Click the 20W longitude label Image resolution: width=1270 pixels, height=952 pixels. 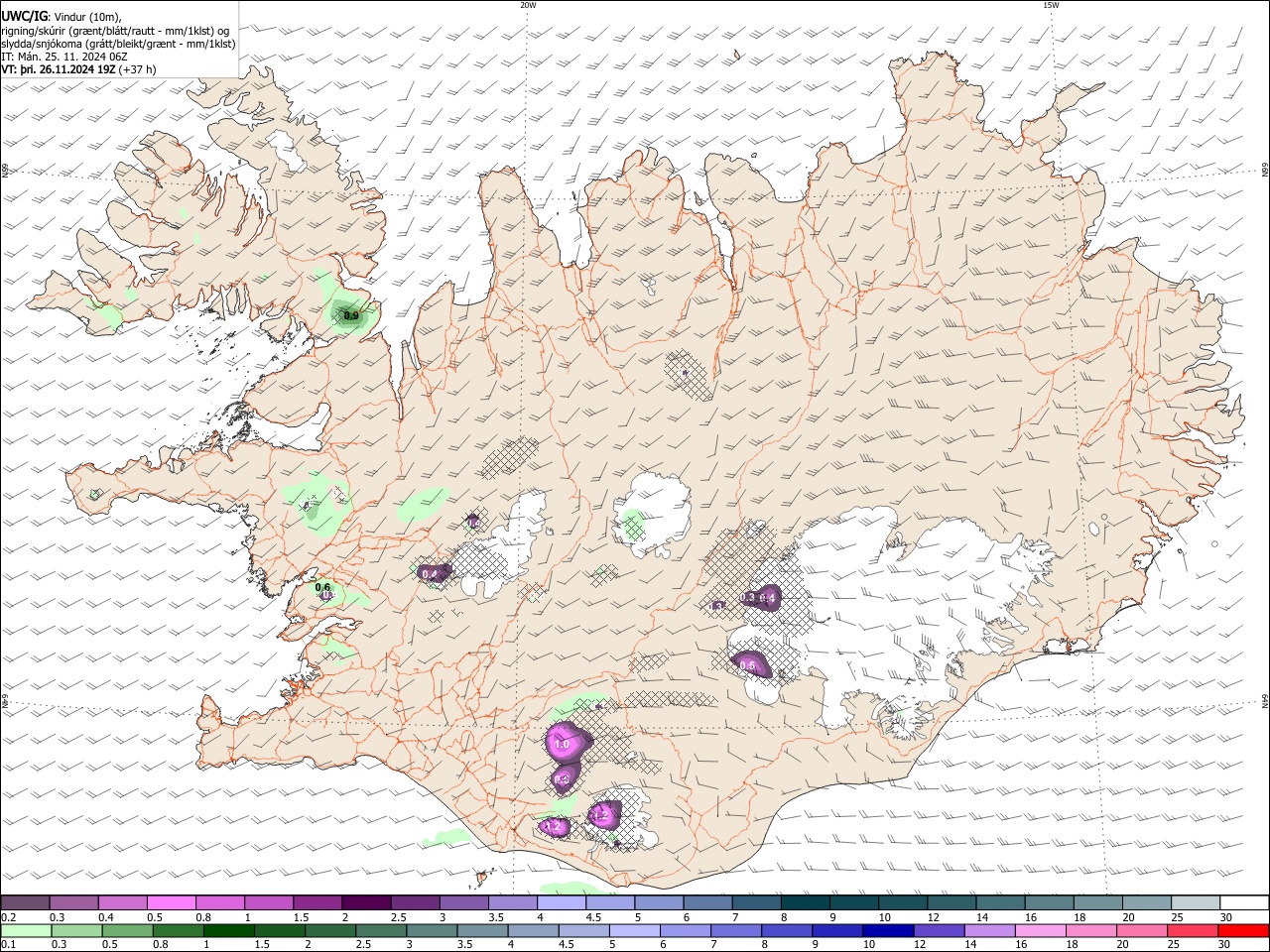(528, 5)
